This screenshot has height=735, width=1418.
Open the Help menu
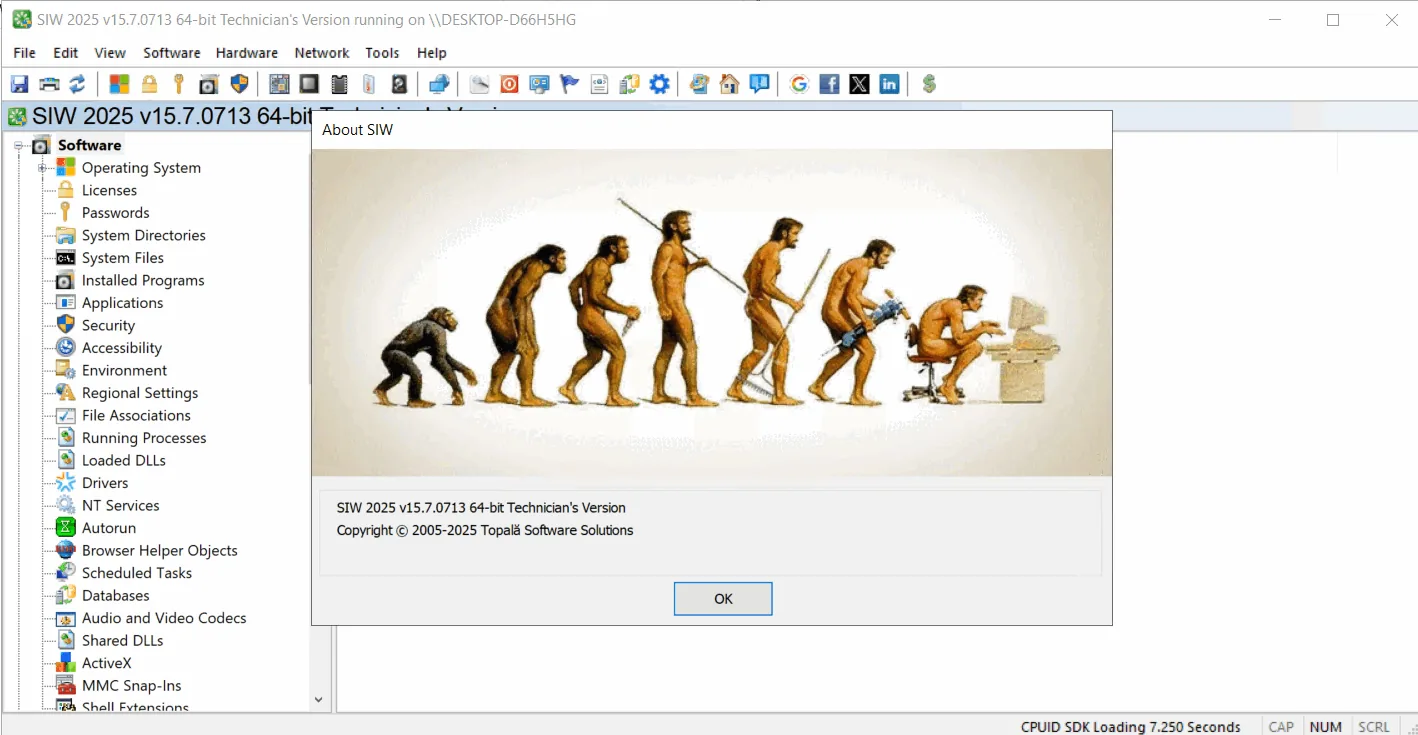click(x=432, y=53)
